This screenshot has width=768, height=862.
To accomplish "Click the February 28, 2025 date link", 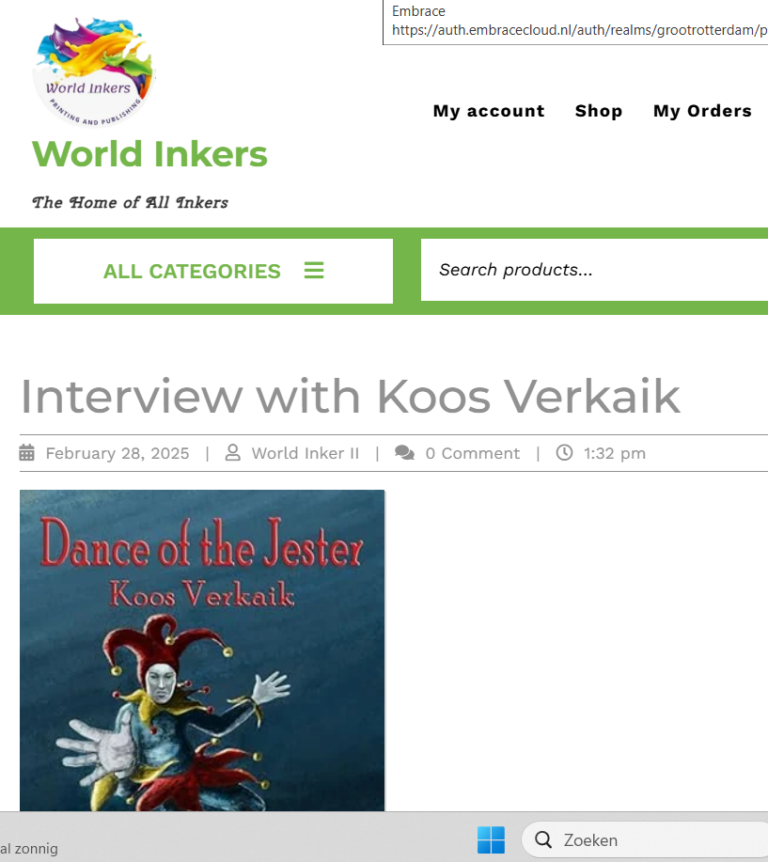I will coord(117,453).
